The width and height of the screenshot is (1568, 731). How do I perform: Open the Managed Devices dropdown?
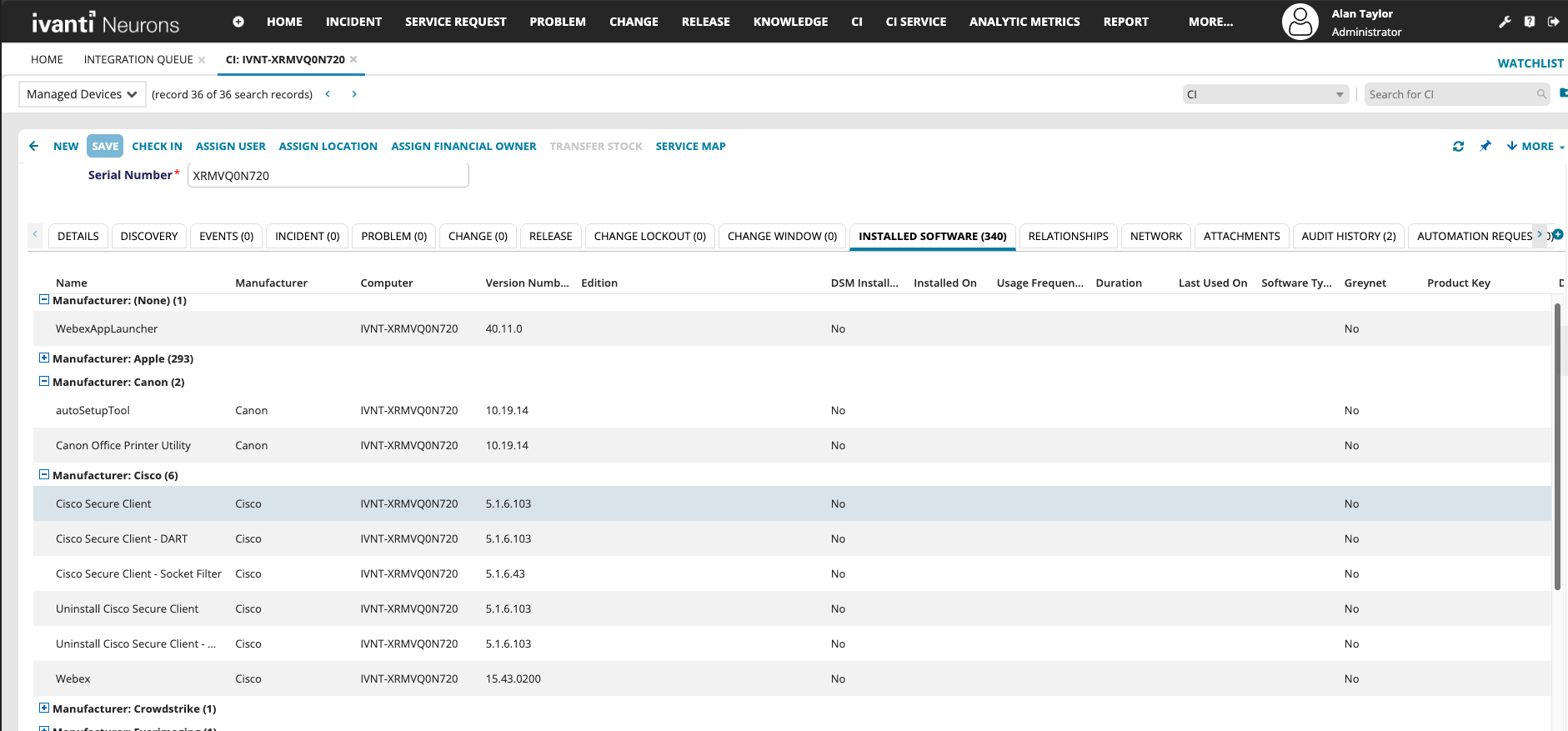[82, 94]
